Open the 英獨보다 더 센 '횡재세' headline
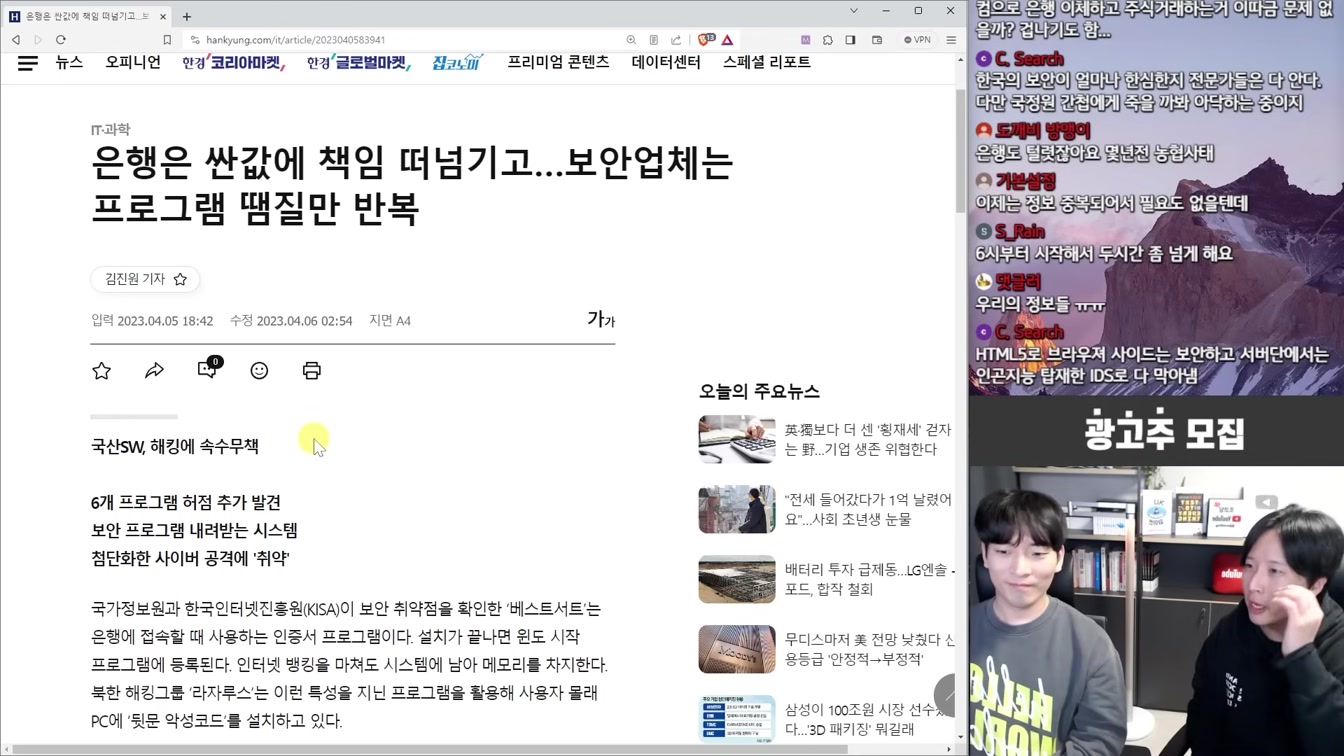The width and height of the screenshot is (1344, 756). point(868,439)
